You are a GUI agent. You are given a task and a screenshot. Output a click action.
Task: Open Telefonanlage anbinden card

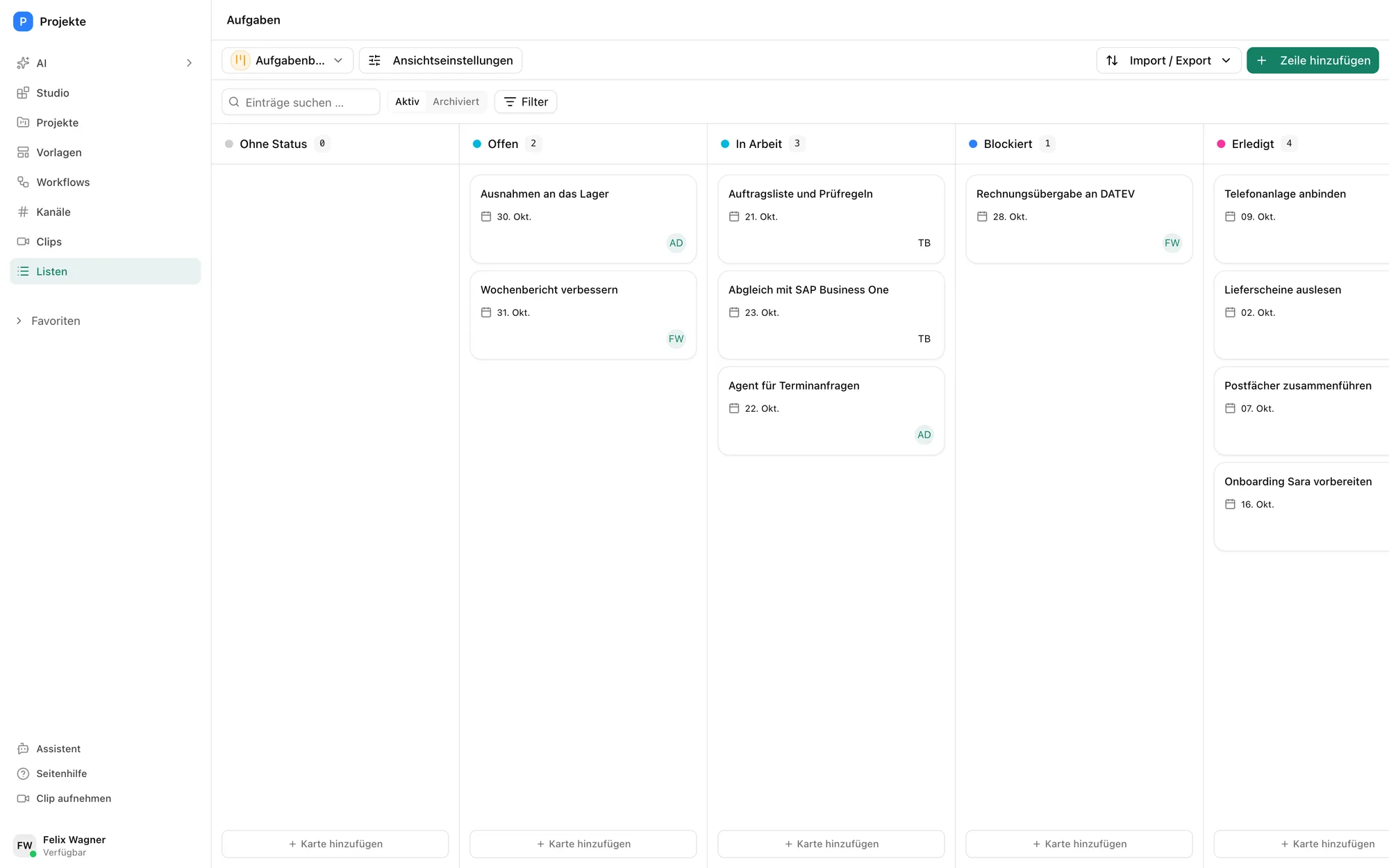[1301, 219]
